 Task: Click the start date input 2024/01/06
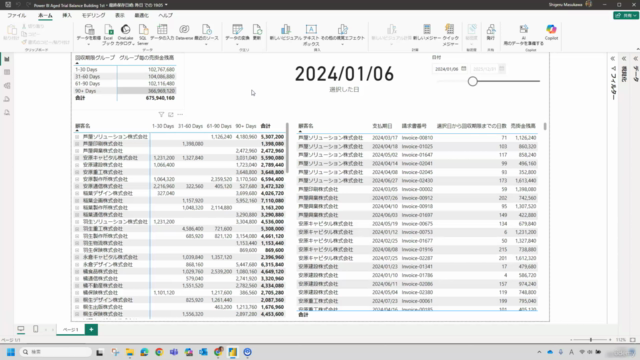tap(447, 69)
